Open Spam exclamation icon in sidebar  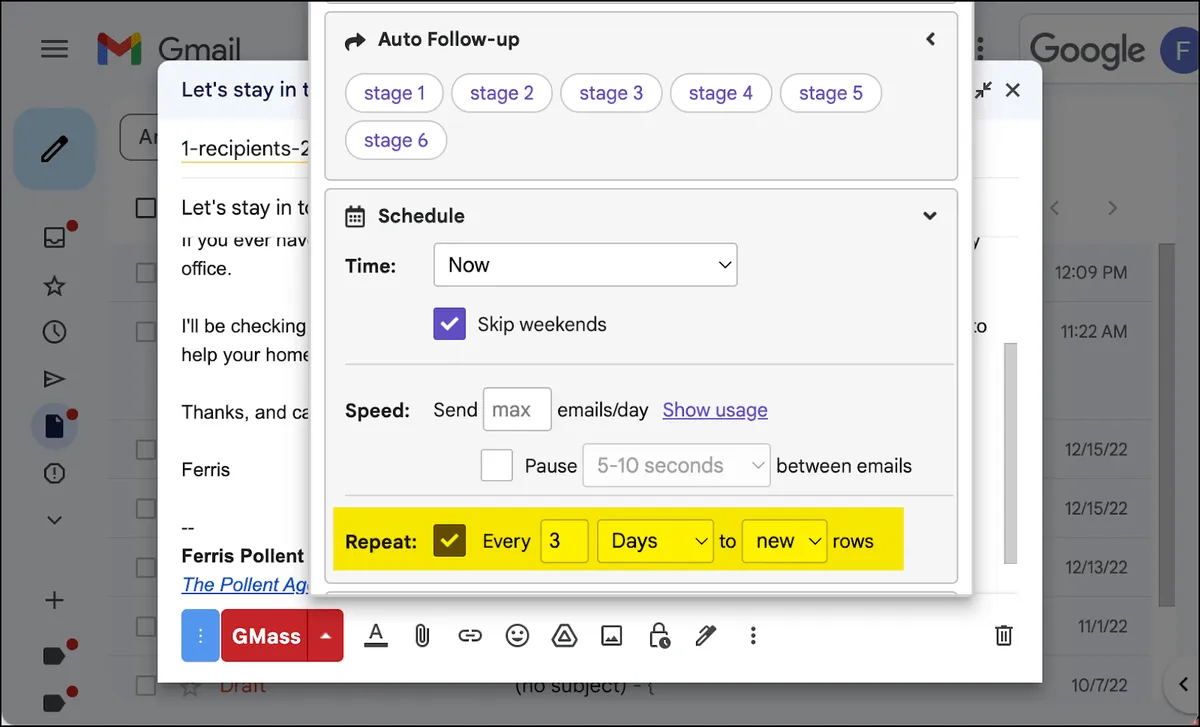[x=54, y=472]
